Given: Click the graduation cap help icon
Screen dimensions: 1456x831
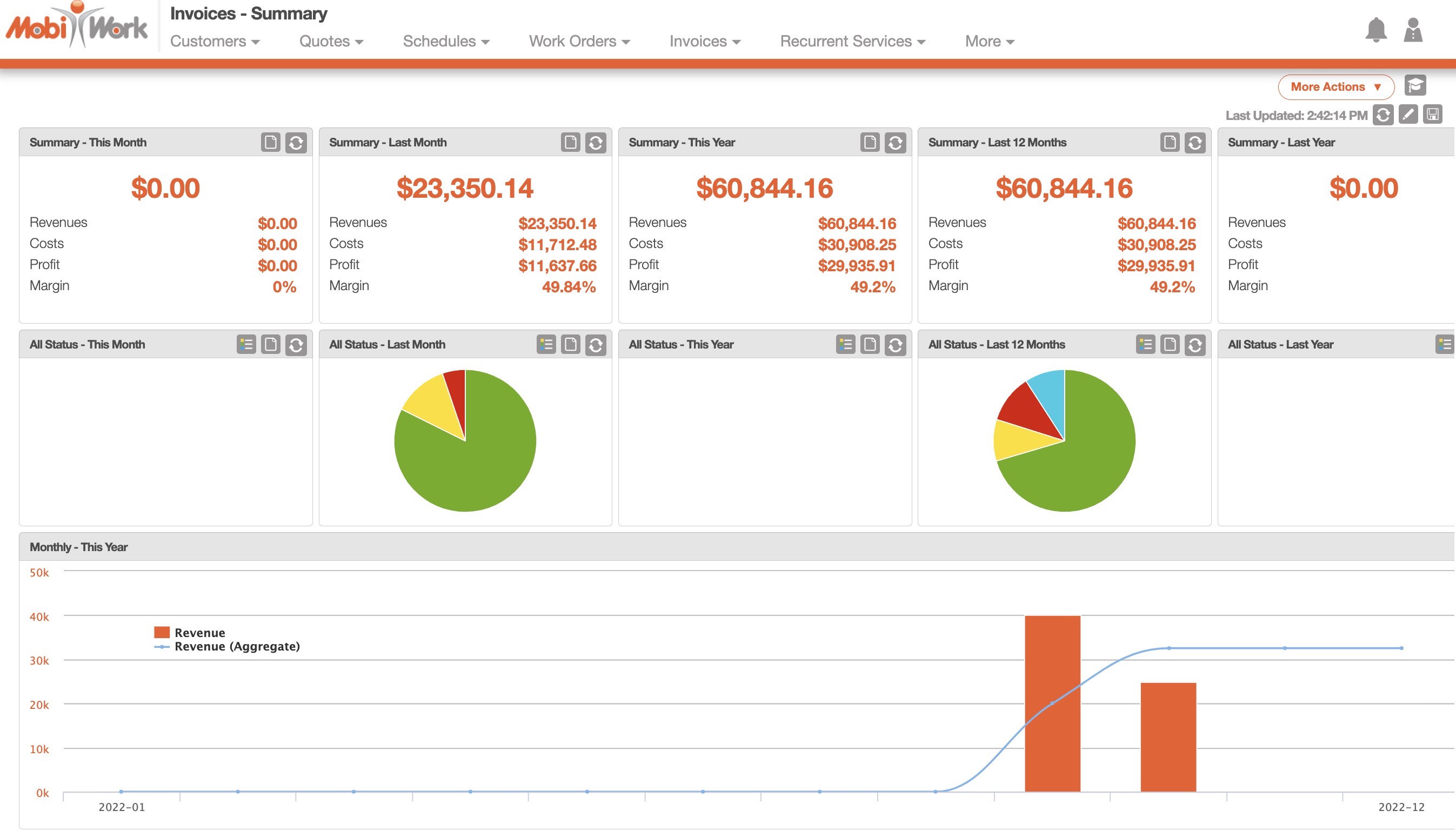Looking at the screenshot, I should (x=1415, y=85).
